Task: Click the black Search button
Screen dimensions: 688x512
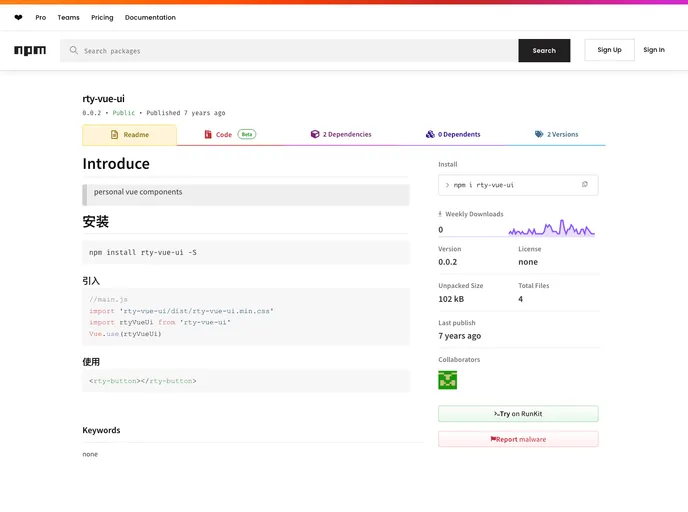Action: (544, 50)
